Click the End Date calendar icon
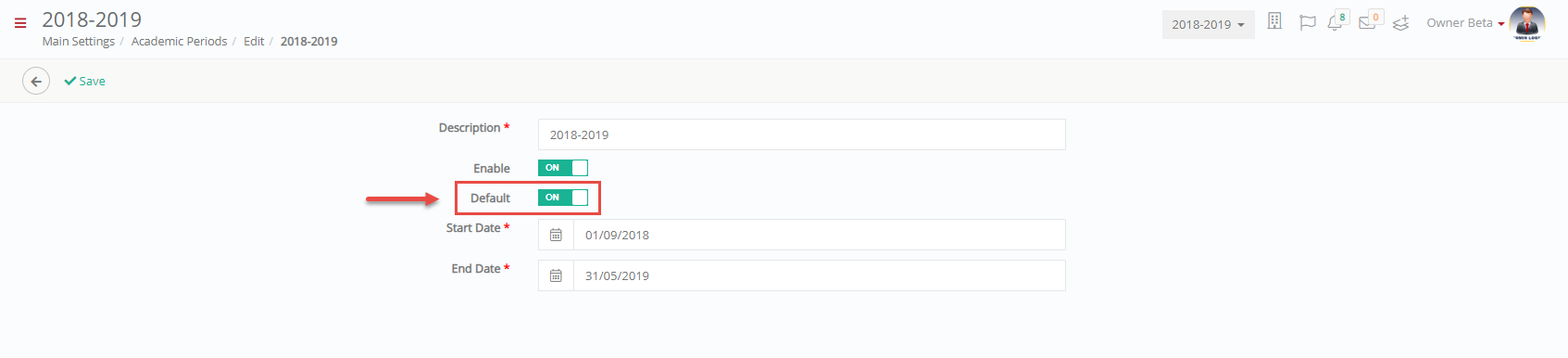 [x=556, y=275]
